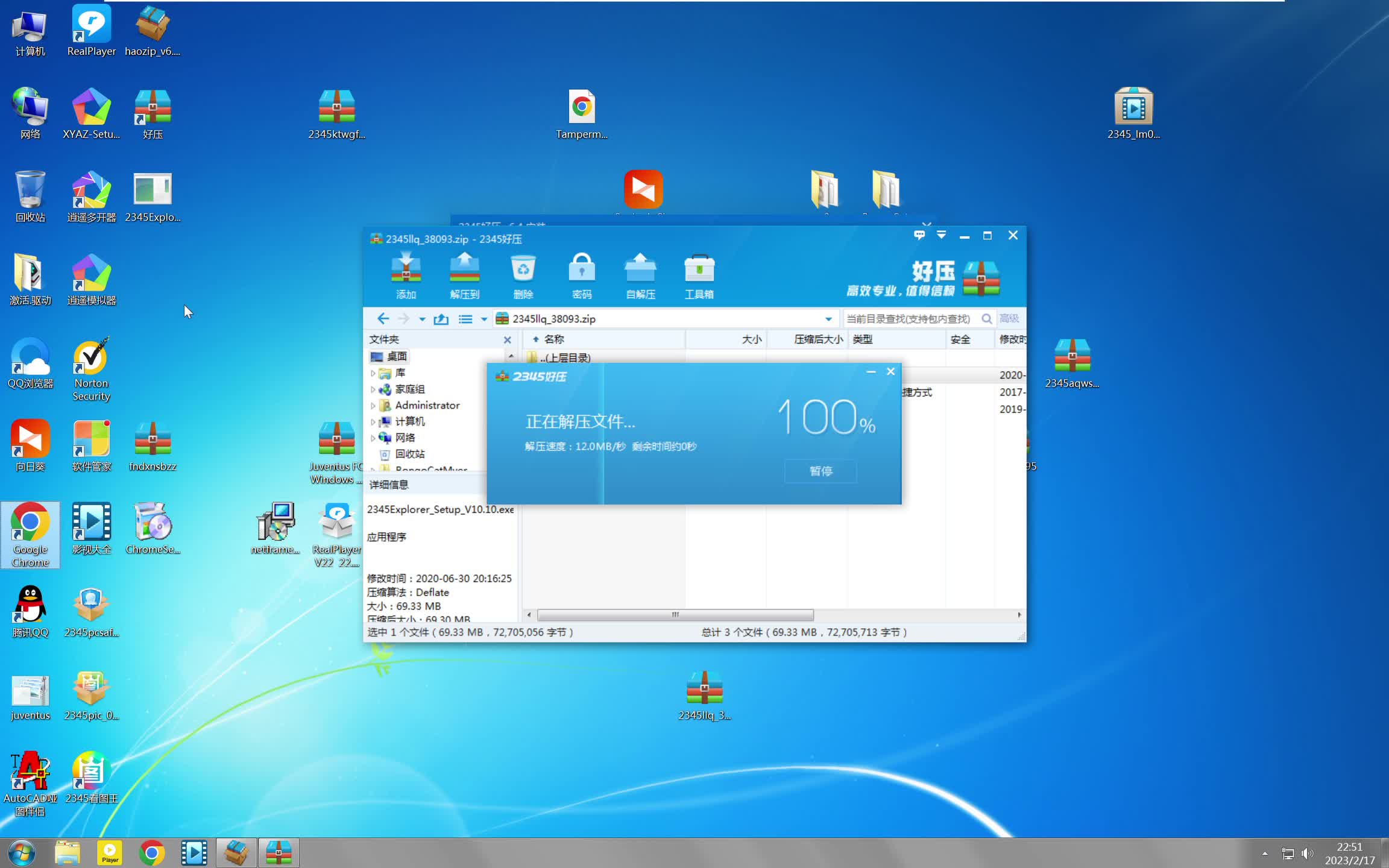
Task: Click the current-directory search input field
Action: (x=909, y=319)
